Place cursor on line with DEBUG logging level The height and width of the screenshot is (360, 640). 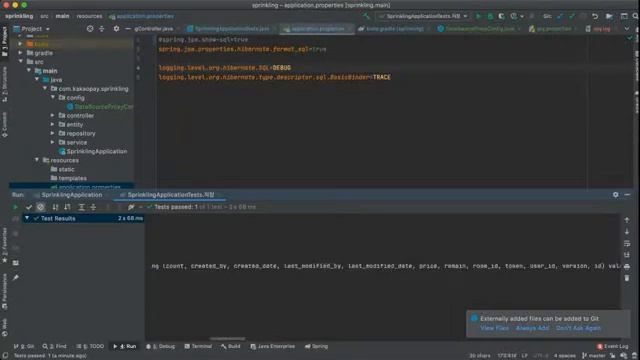click(x=224, y=68)
